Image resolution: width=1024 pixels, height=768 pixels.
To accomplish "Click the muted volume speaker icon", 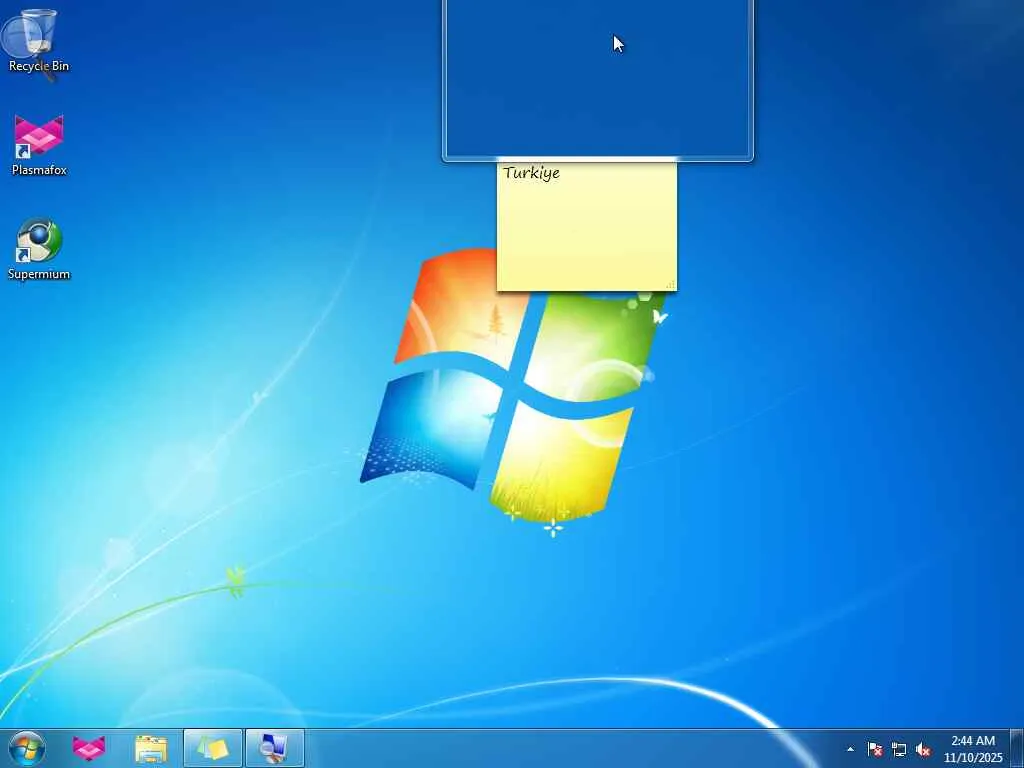I will (x=923, y=749).
